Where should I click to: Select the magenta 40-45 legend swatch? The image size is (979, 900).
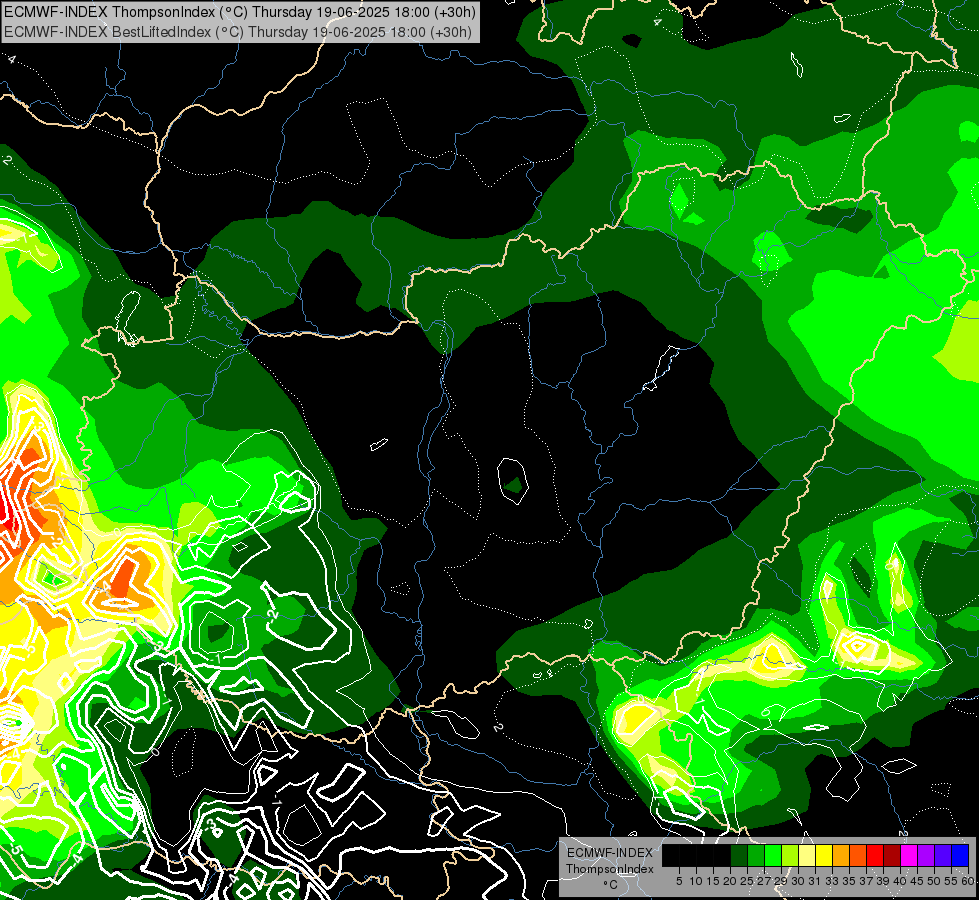pyautogui.click(x=909, y=855)
